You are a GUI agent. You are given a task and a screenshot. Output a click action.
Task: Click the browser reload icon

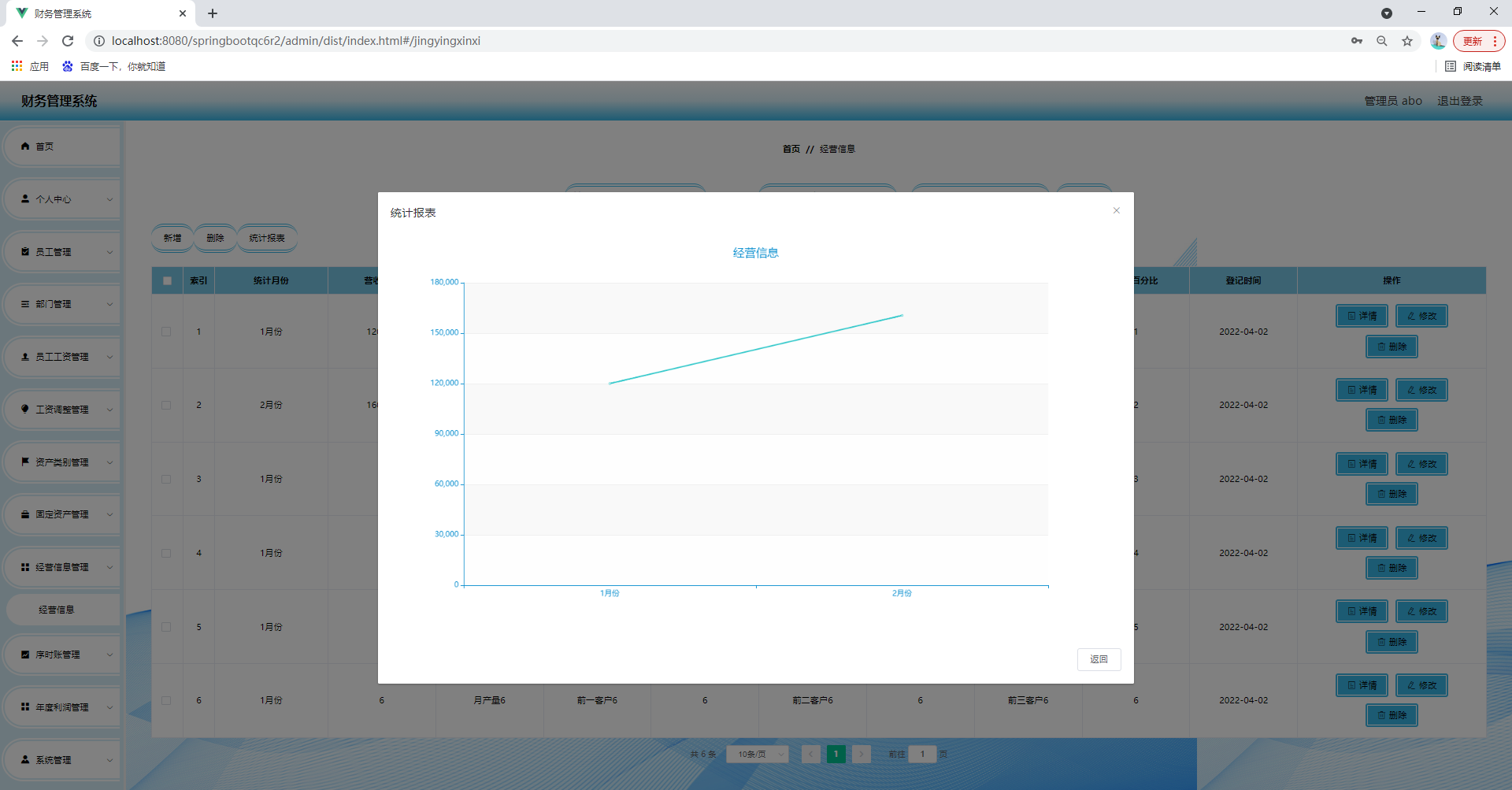pyautogui.click(x=68, y=41)
